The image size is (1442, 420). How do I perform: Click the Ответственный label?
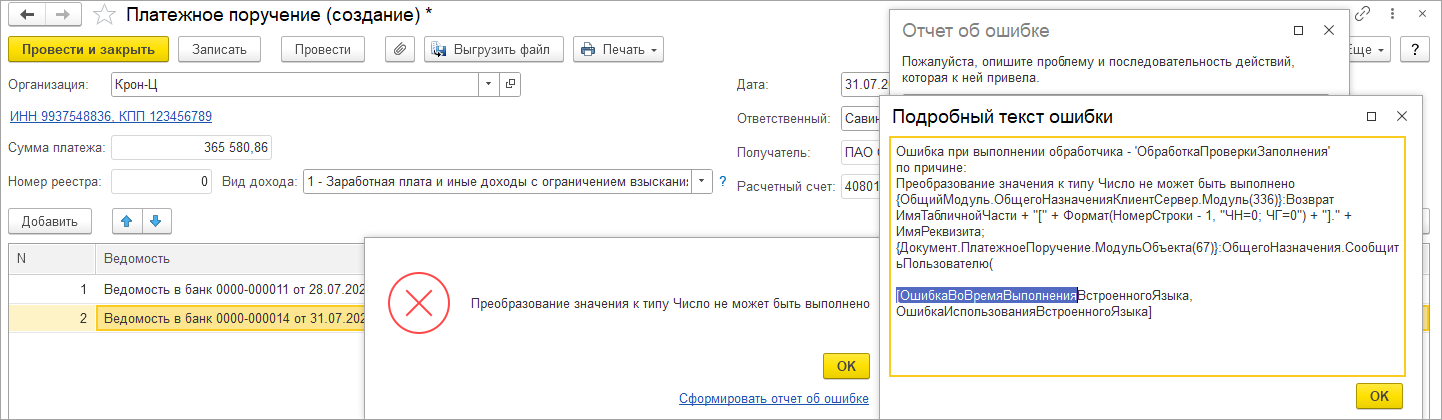pyautogui.click(x=783, y=119)
